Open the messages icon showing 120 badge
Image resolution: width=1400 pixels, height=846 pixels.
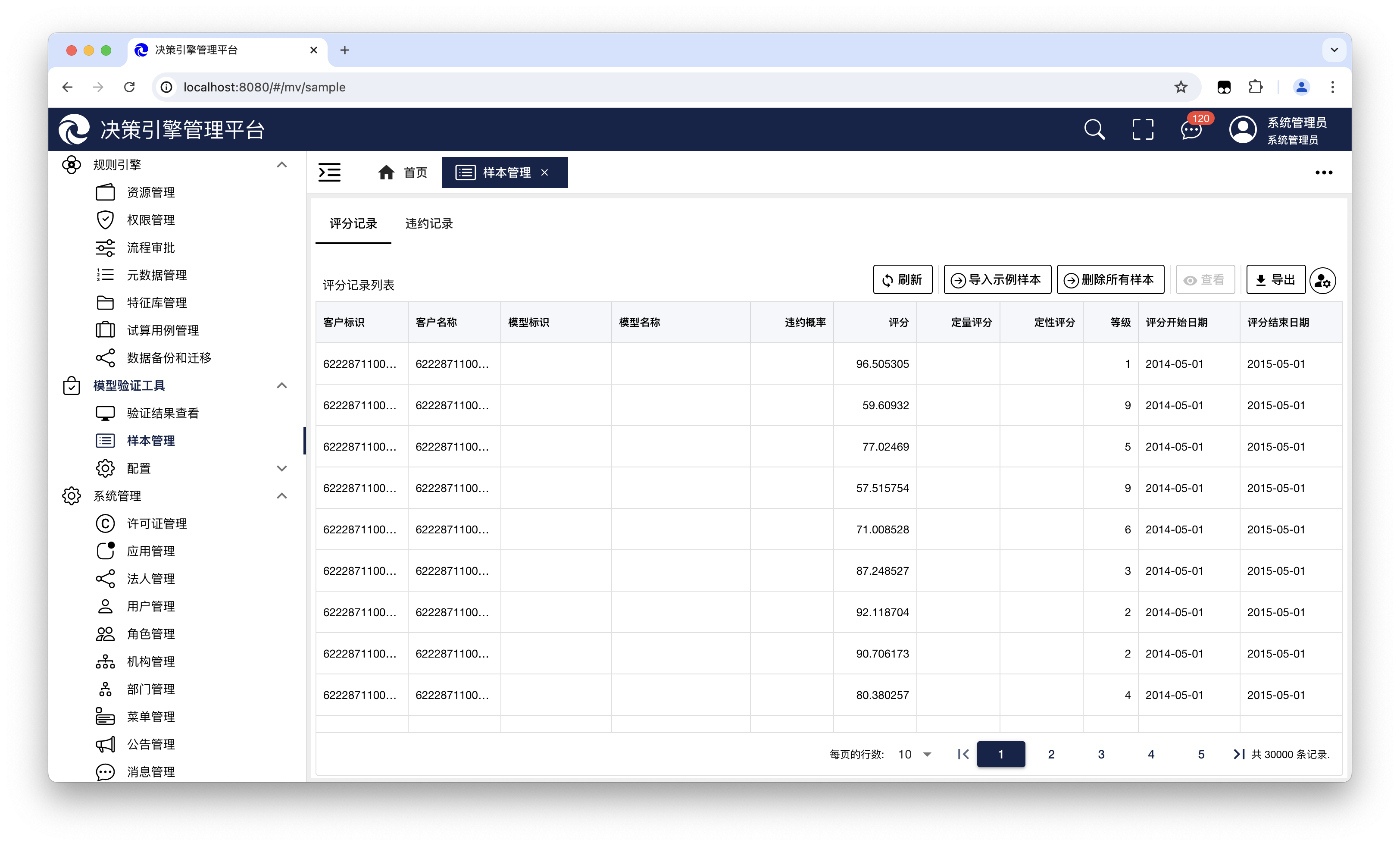tap(1191, 130)
